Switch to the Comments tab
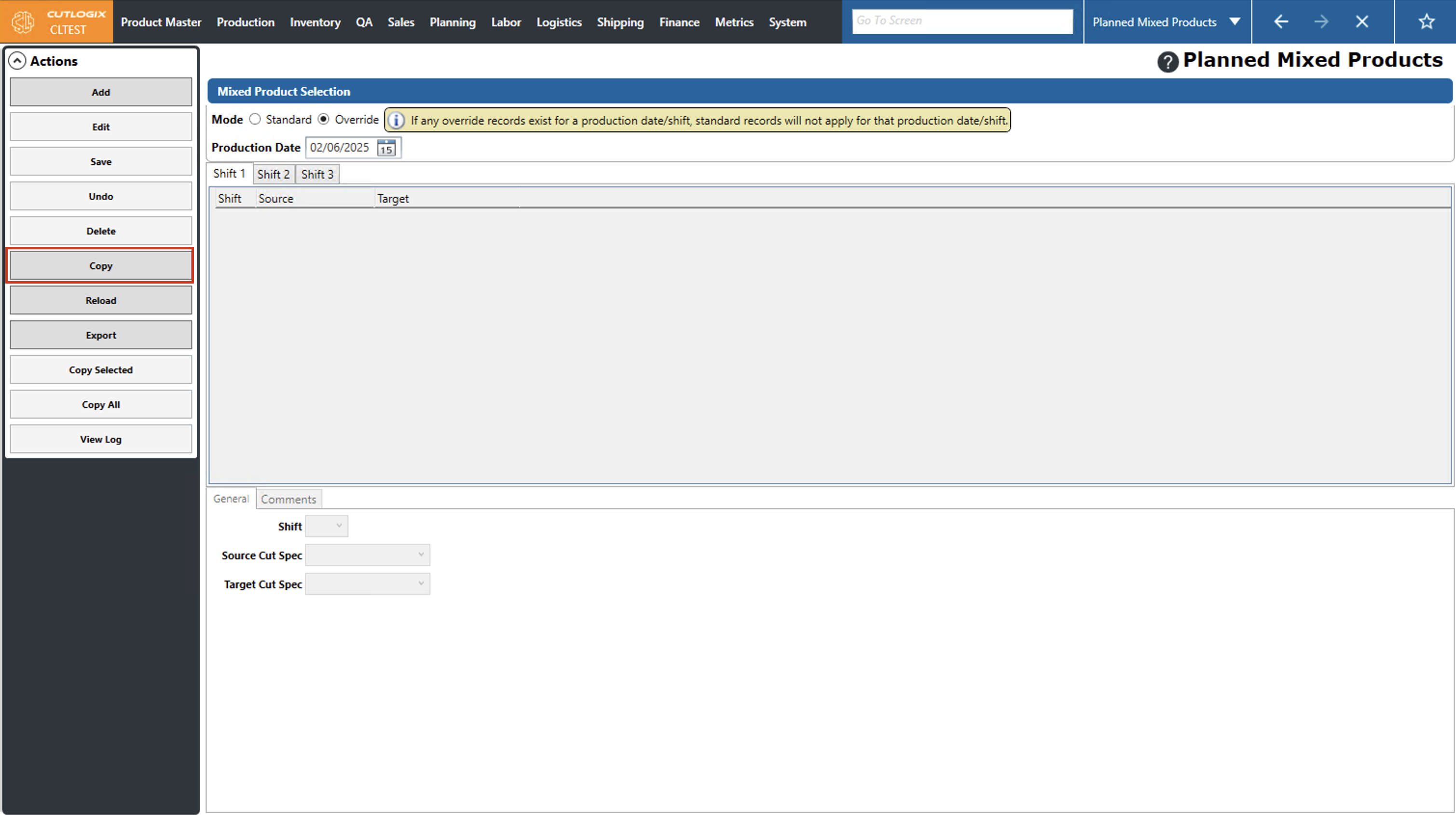This screenshot has height=815, width=1456. 288,499
